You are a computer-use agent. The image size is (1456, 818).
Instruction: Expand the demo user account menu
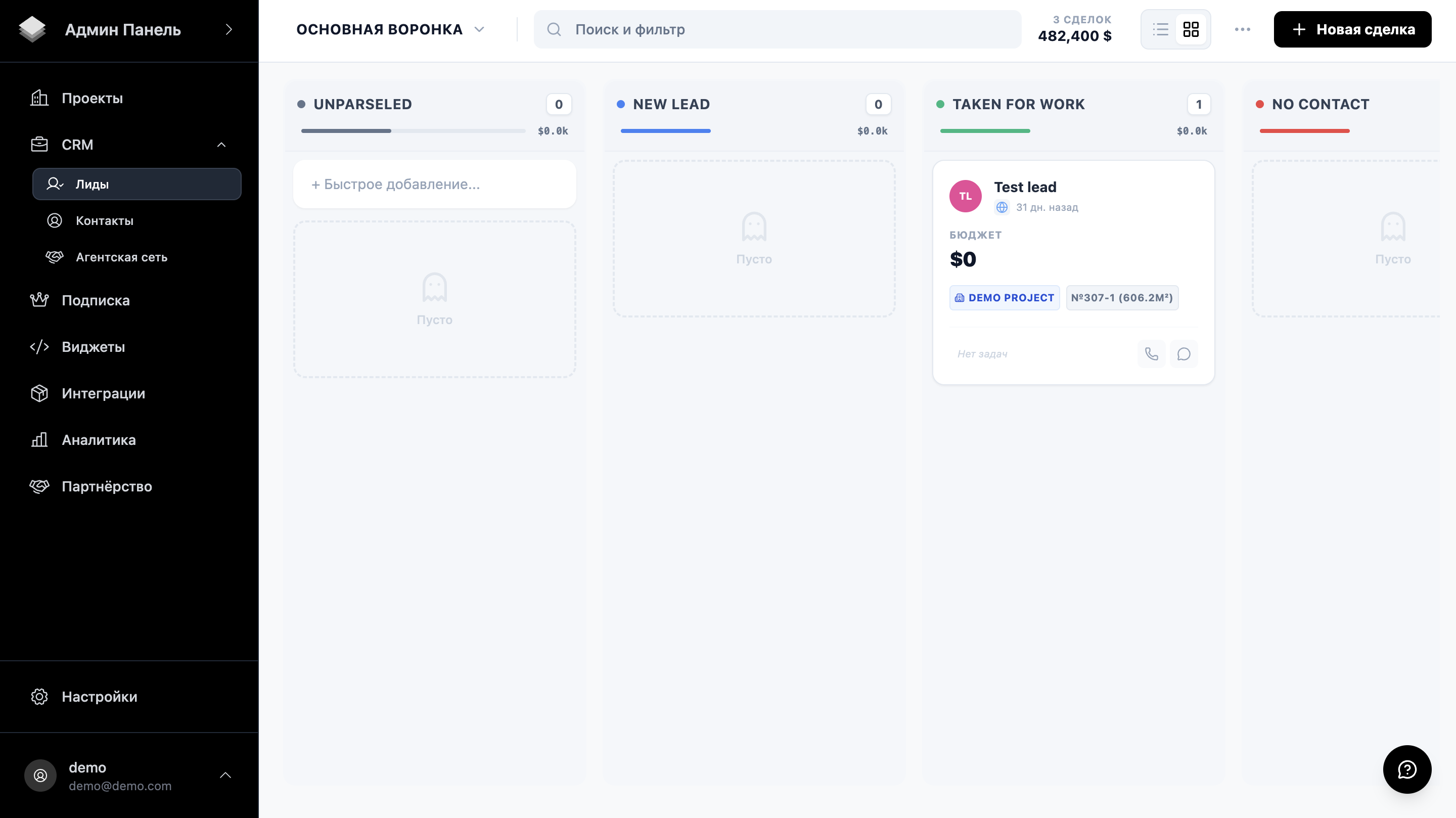click(225, 775)
